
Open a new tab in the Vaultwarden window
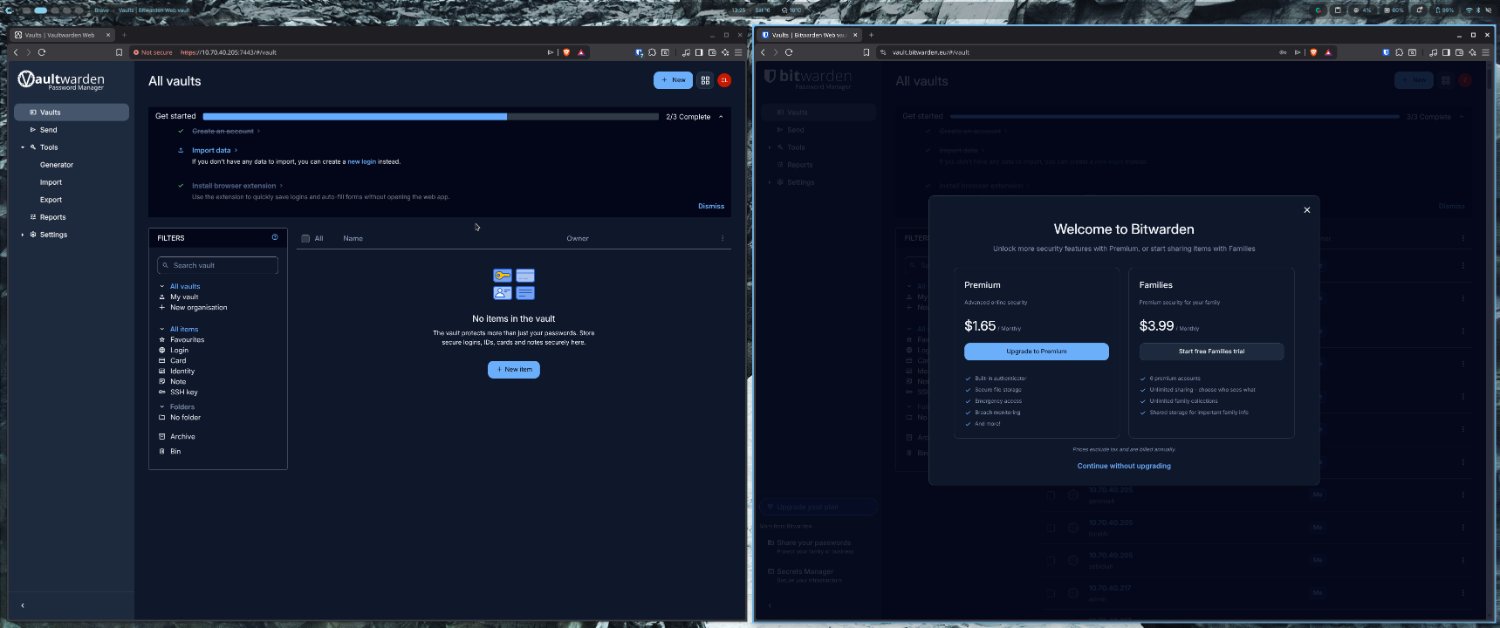[x=124, y=35]
